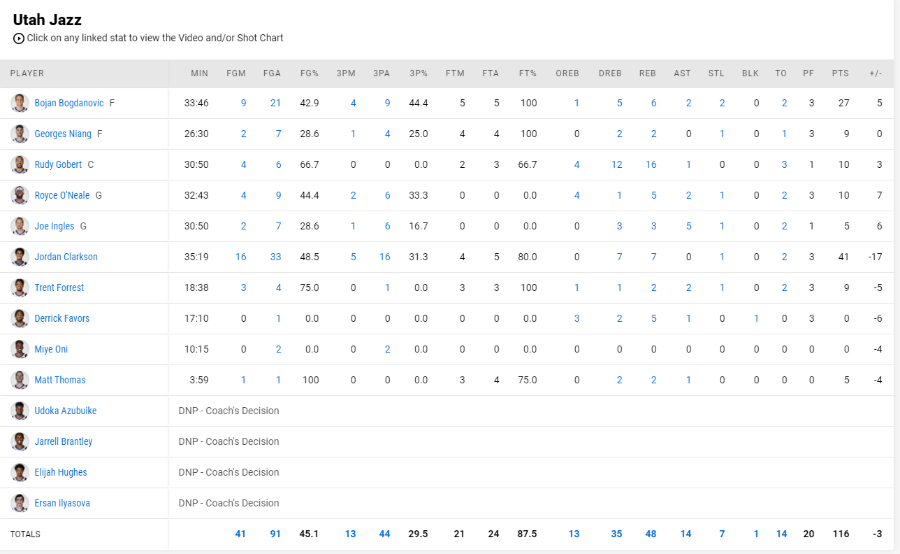
Task: Click the MIN column header
Action: point(199,73)
